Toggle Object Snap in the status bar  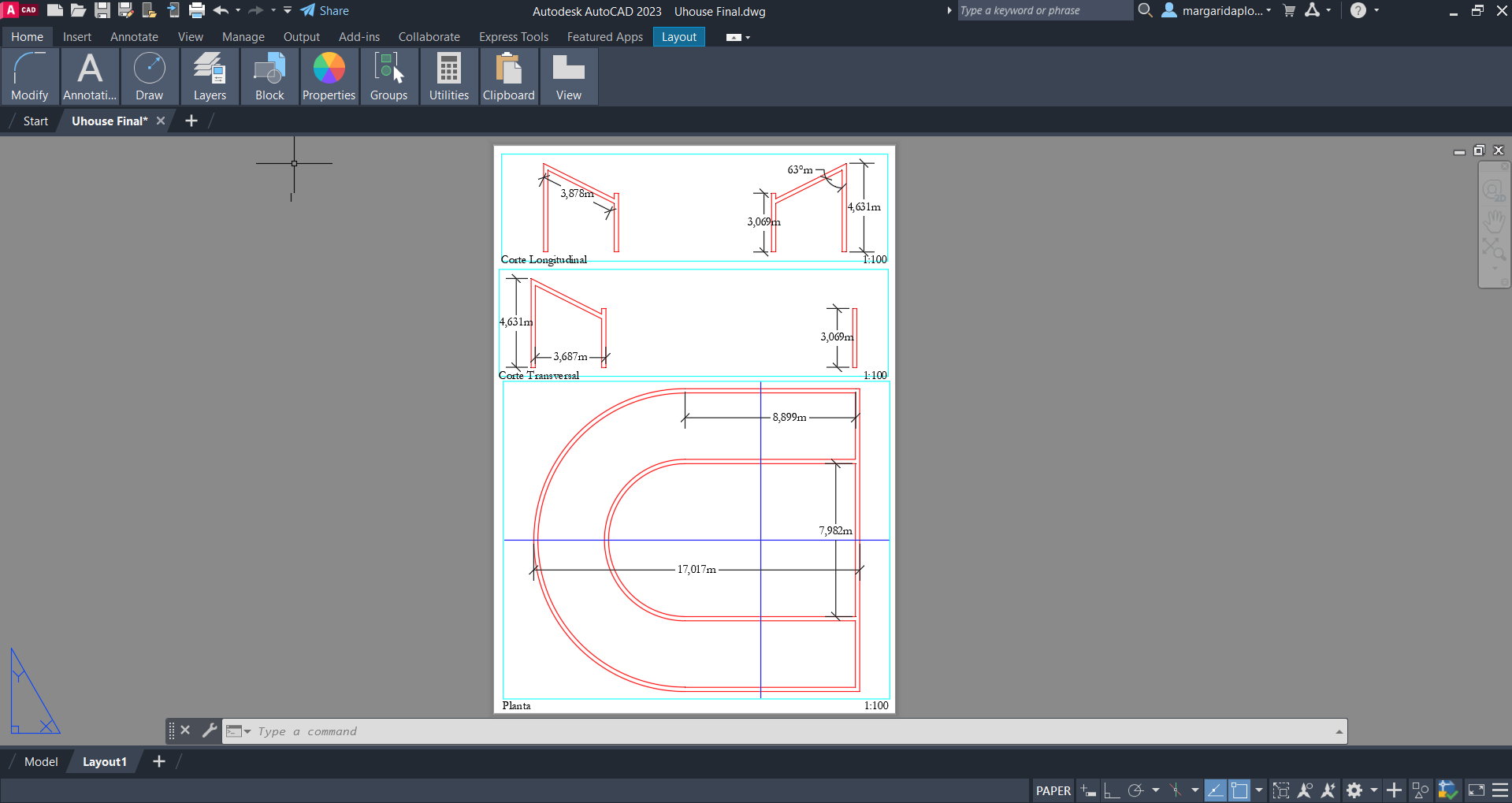(1239, 790)
